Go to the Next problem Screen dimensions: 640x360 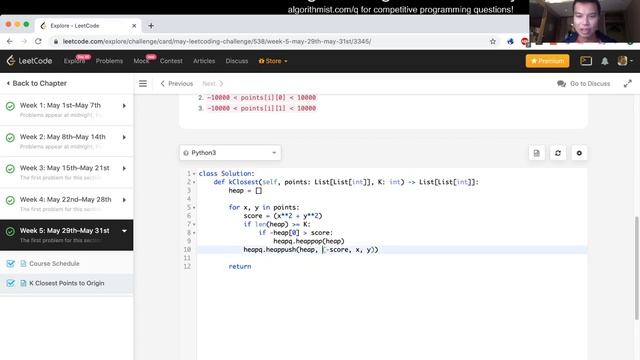[x=213, y=84]
